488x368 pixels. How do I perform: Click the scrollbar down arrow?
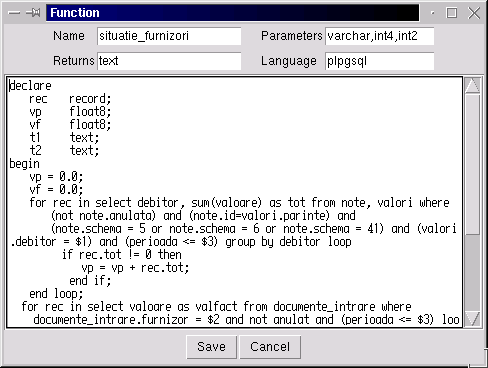coord(472,319)
